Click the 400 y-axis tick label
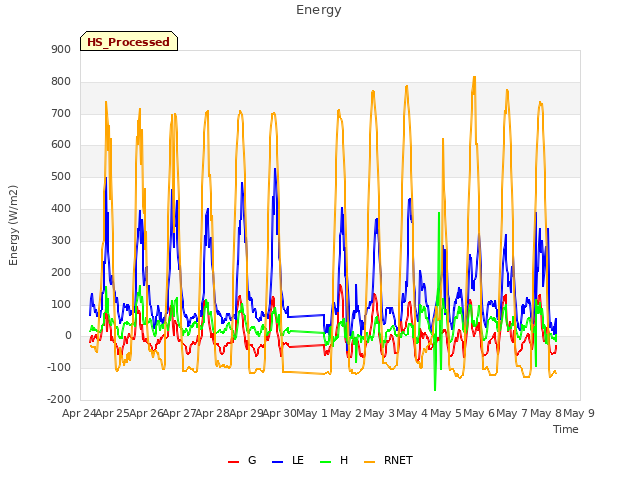The image size is (640, 480). pos(61,209)
